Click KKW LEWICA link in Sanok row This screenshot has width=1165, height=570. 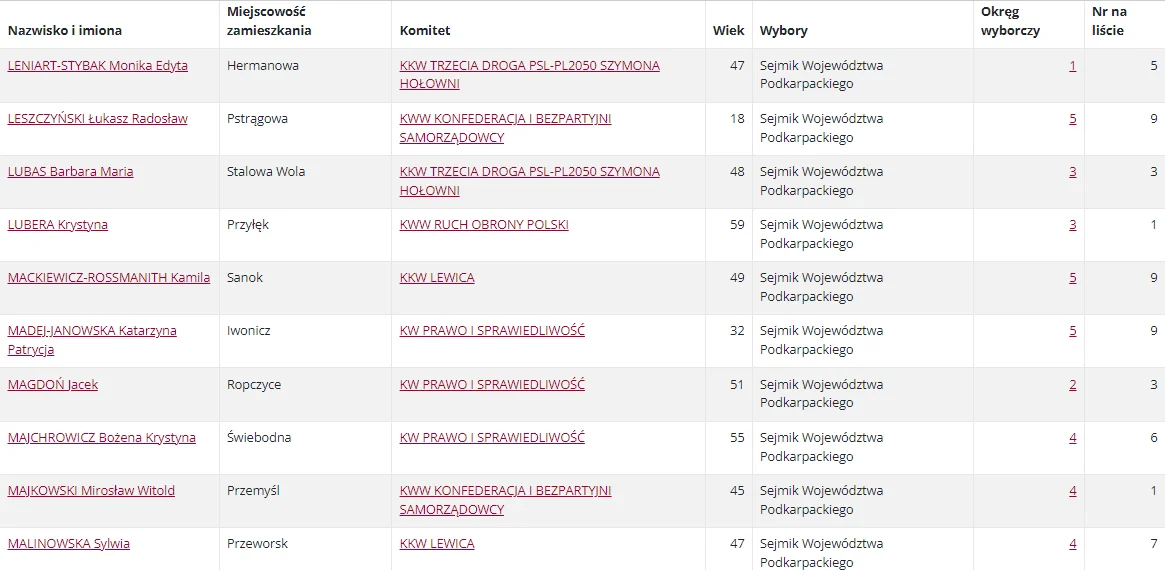pos(437,278)
